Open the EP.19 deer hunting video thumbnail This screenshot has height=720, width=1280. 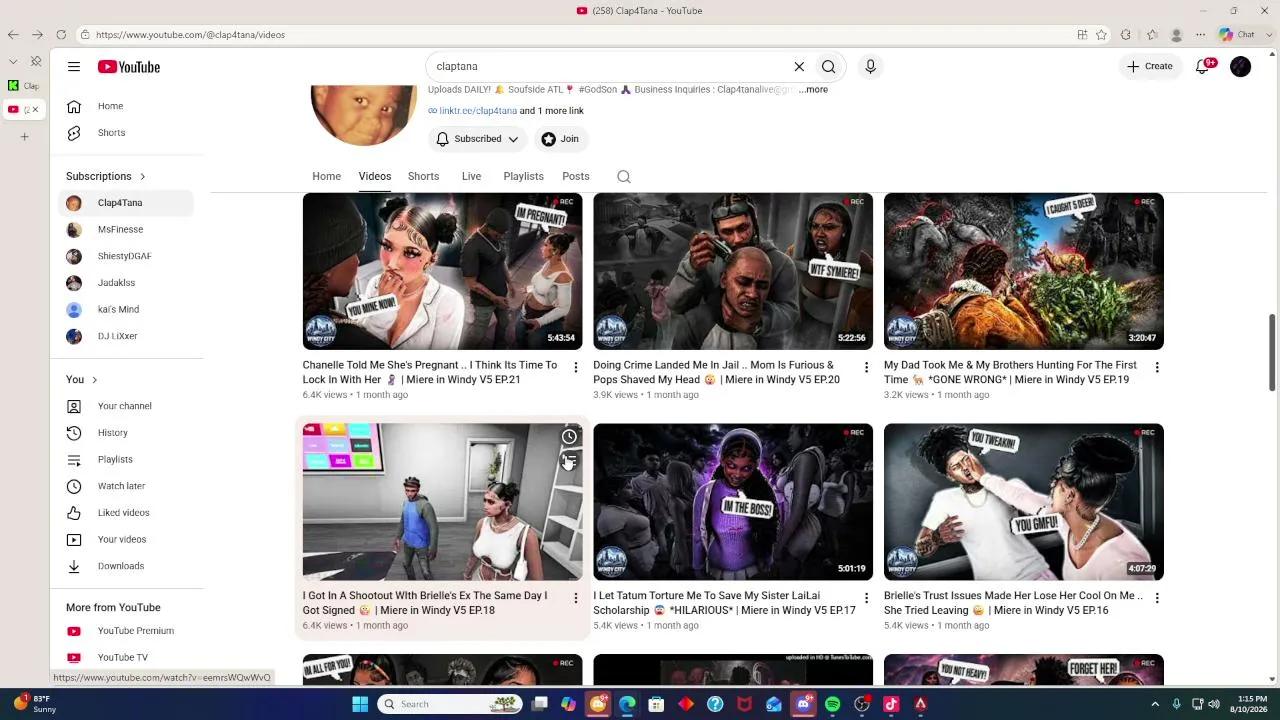tap(1024, 271)
